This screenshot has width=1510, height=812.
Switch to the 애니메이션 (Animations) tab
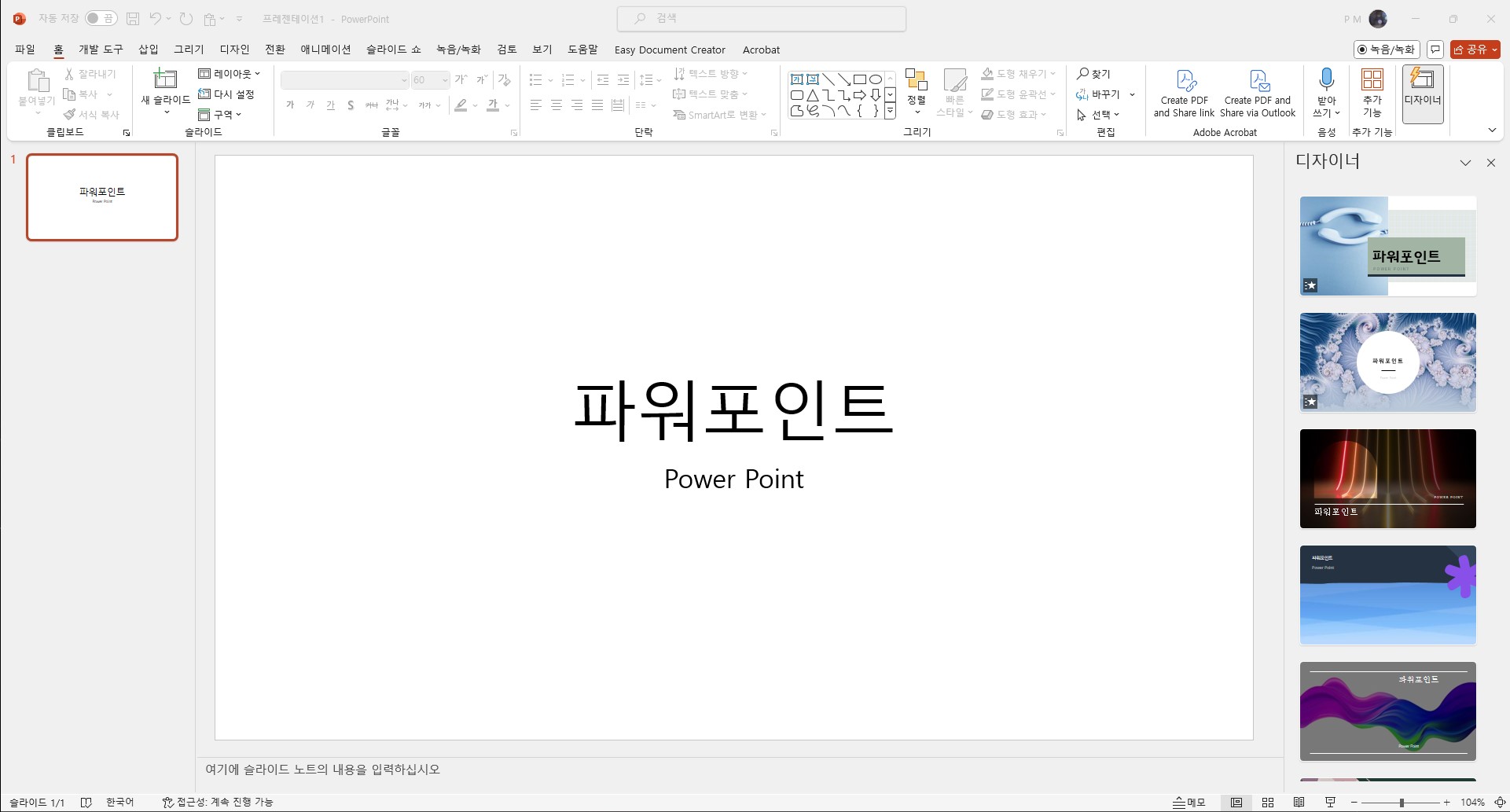pos(325,50)
